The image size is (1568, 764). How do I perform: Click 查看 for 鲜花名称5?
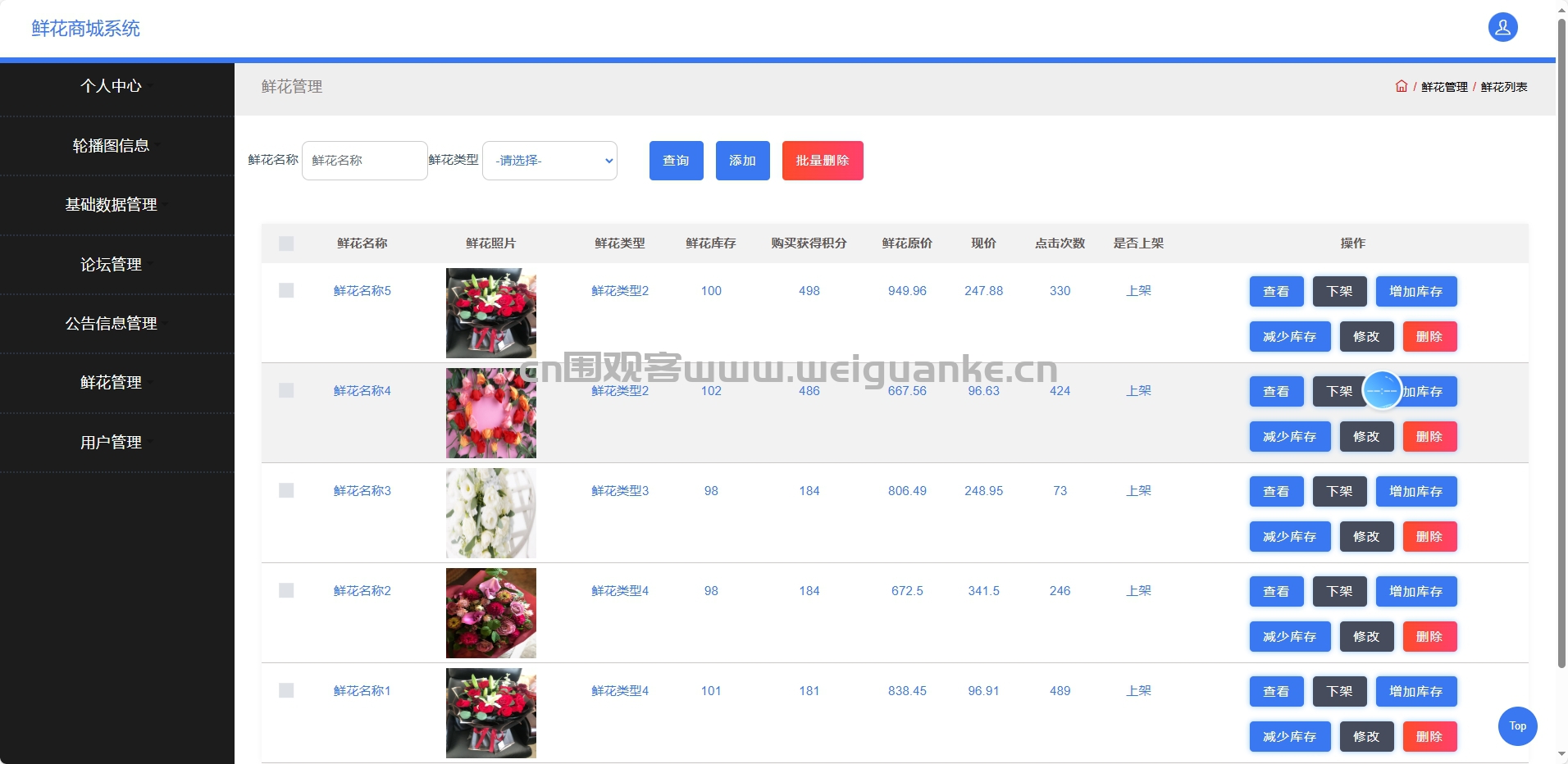pos(1276,291)
